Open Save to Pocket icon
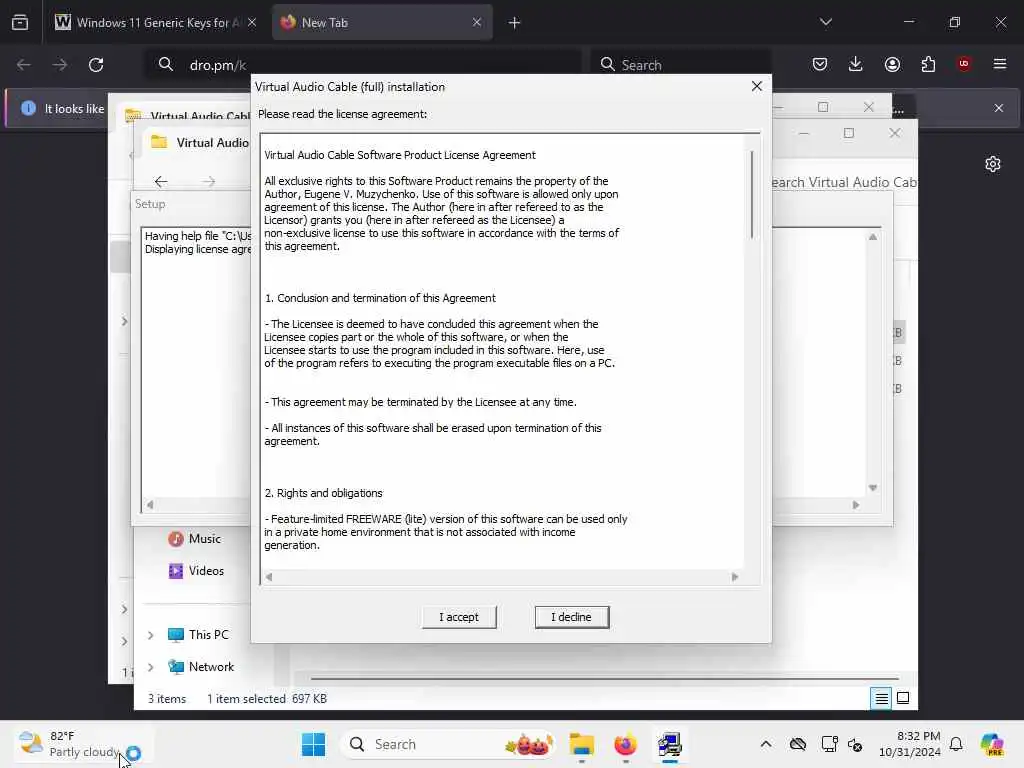 pos(820,64)
